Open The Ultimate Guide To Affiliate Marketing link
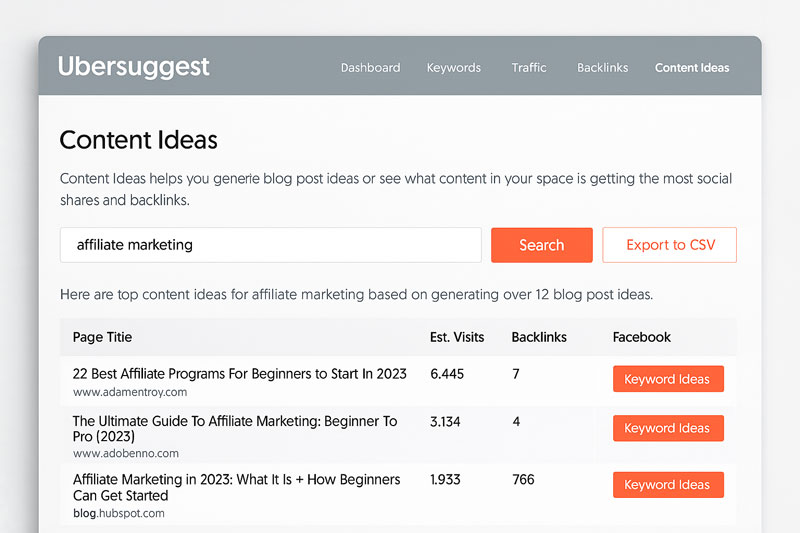Viewport: 800px width, 533px height. click(235, 428)
